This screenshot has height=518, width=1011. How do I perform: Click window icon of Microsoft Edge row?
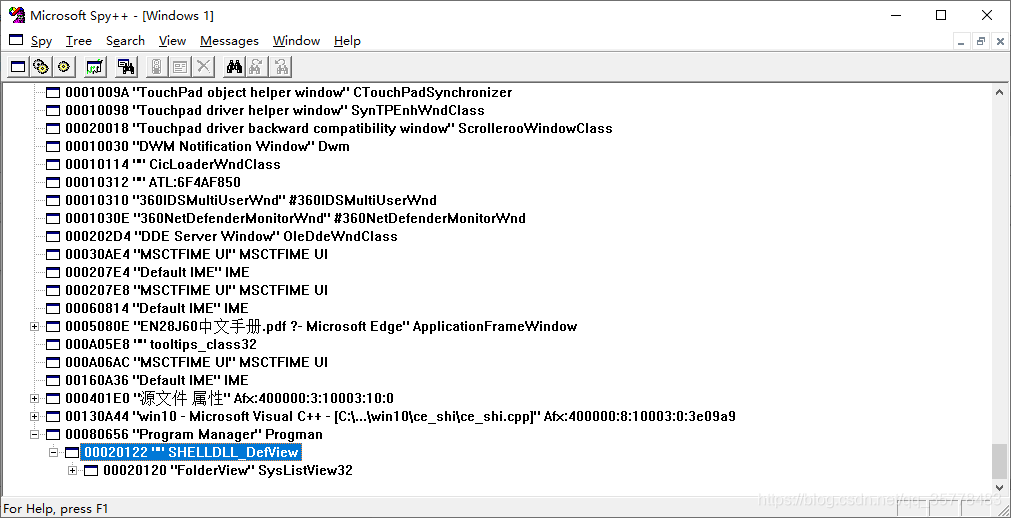point(54,326)
